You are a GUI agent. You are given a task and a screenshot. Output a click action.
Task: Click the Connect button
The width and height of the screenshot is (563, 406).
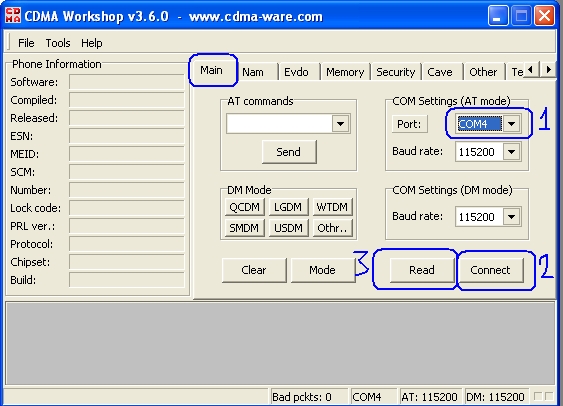pos(490,270)
